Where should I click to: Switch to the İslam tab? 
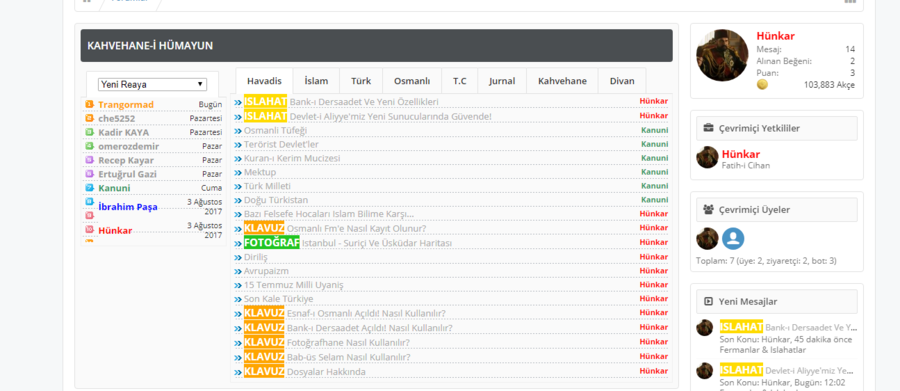(316, 81)
